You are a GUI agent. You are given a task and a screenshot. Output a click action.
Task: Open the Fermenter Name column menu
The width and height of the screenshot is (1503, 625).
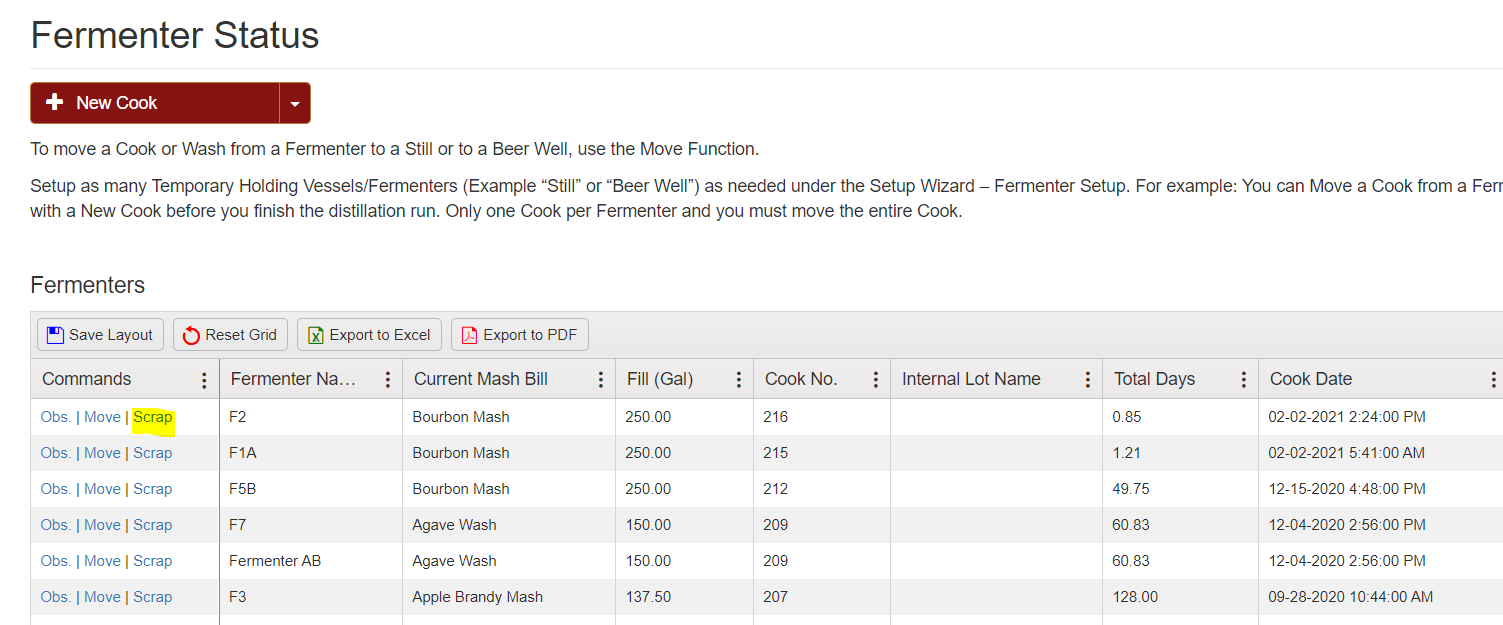click(x=388, y=380)
